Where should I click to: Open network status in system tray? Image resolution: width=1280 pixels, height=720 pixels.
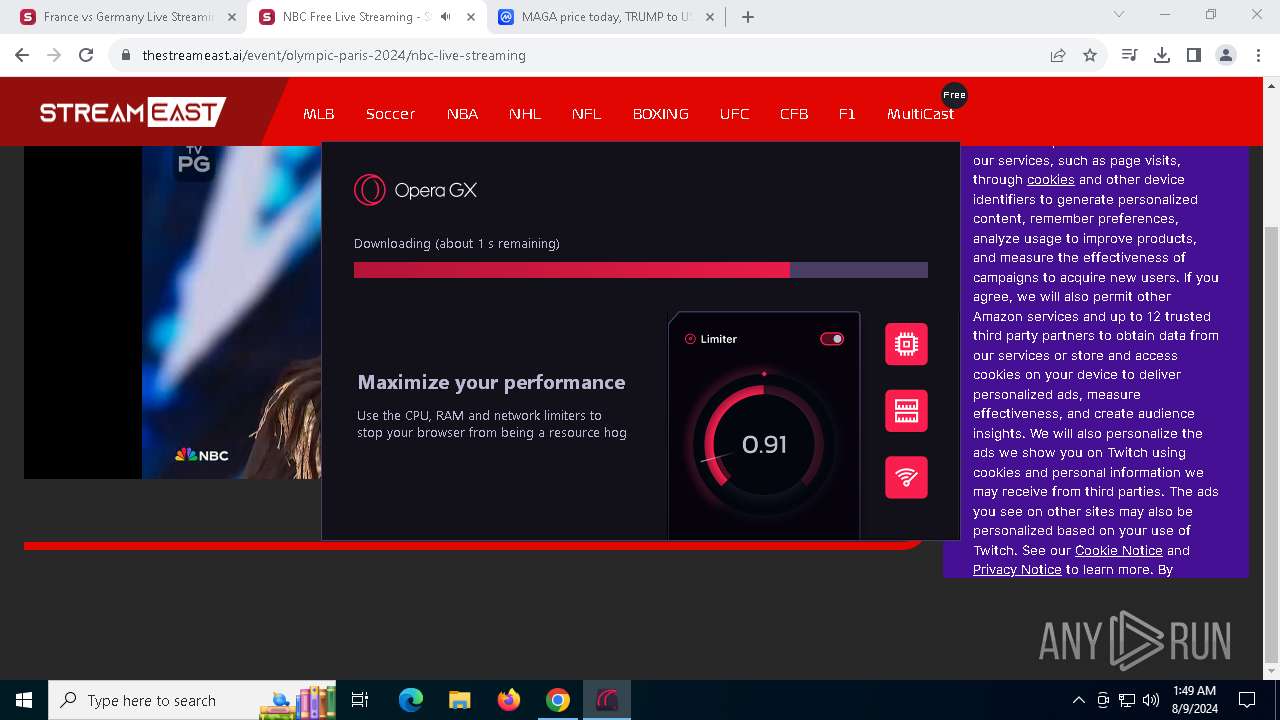(1127, 700)
